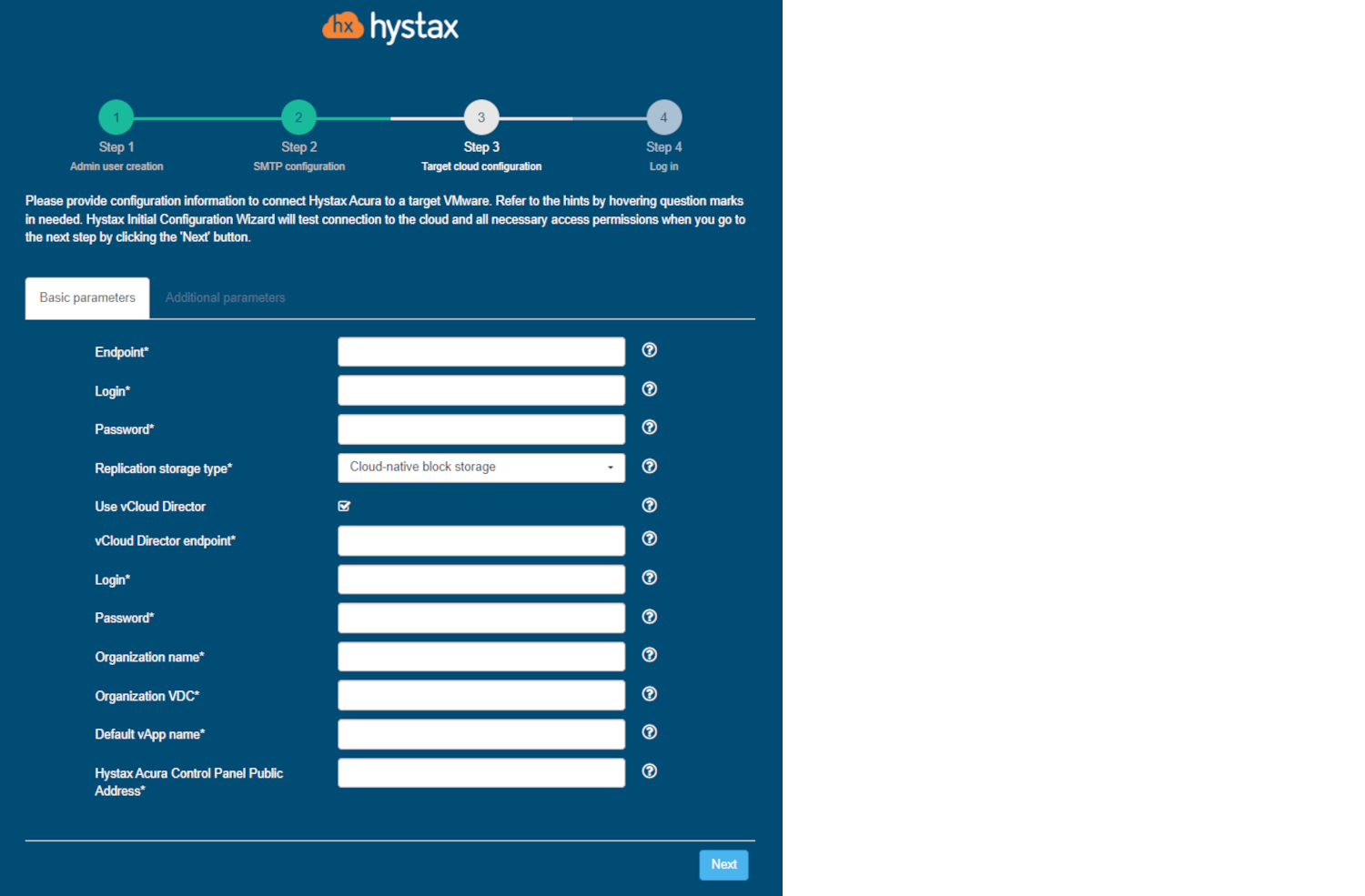Click the help icon for Use vCloud Director
This screenshot has width=1365, height=896.
coord(649,506)
